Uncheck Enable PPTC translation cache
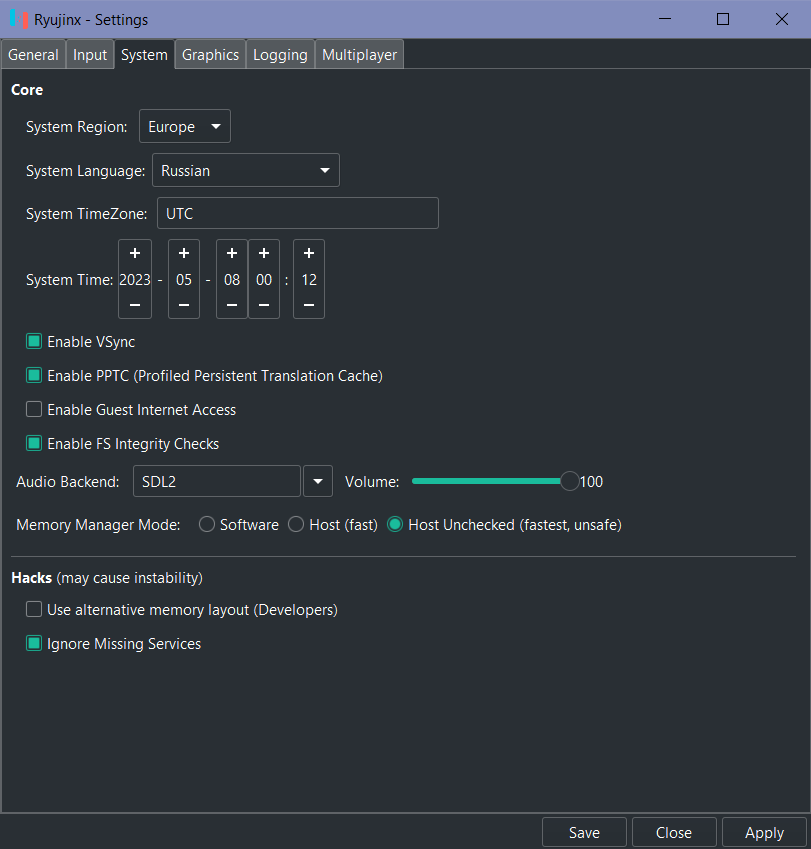 [x=34, y=375]
